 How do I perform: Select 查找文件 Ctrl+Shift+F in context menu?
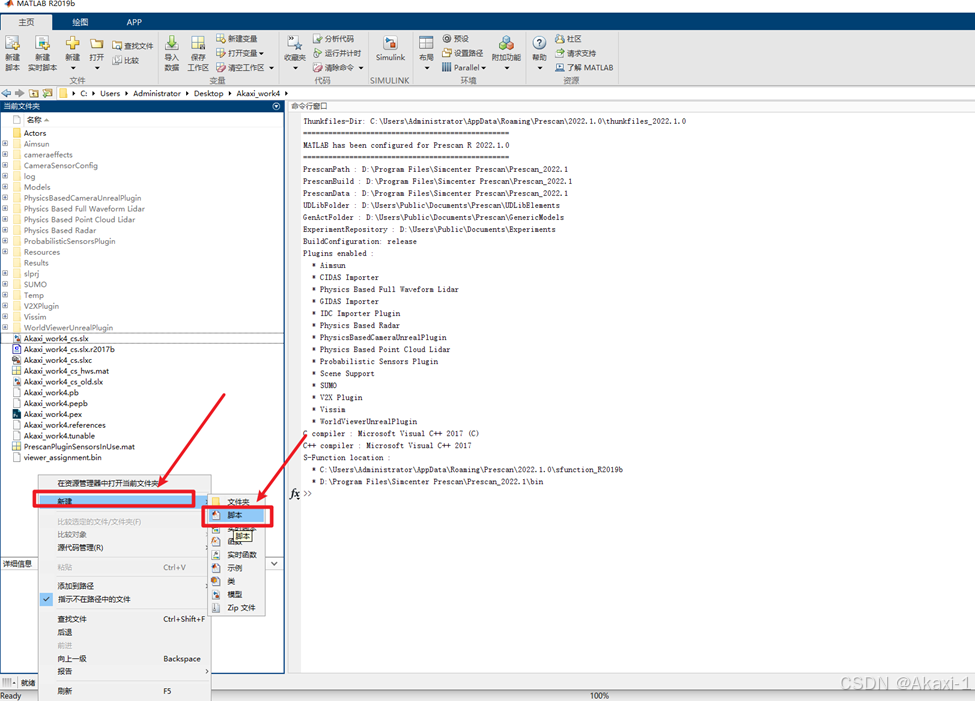(x=124, y=619)
